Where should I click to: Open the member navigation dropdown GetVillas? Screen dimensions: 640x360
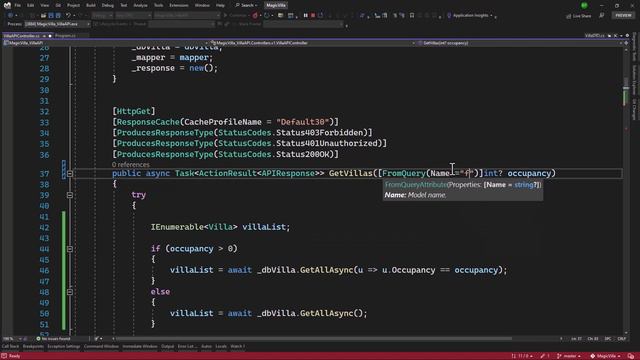pos(519,43)
